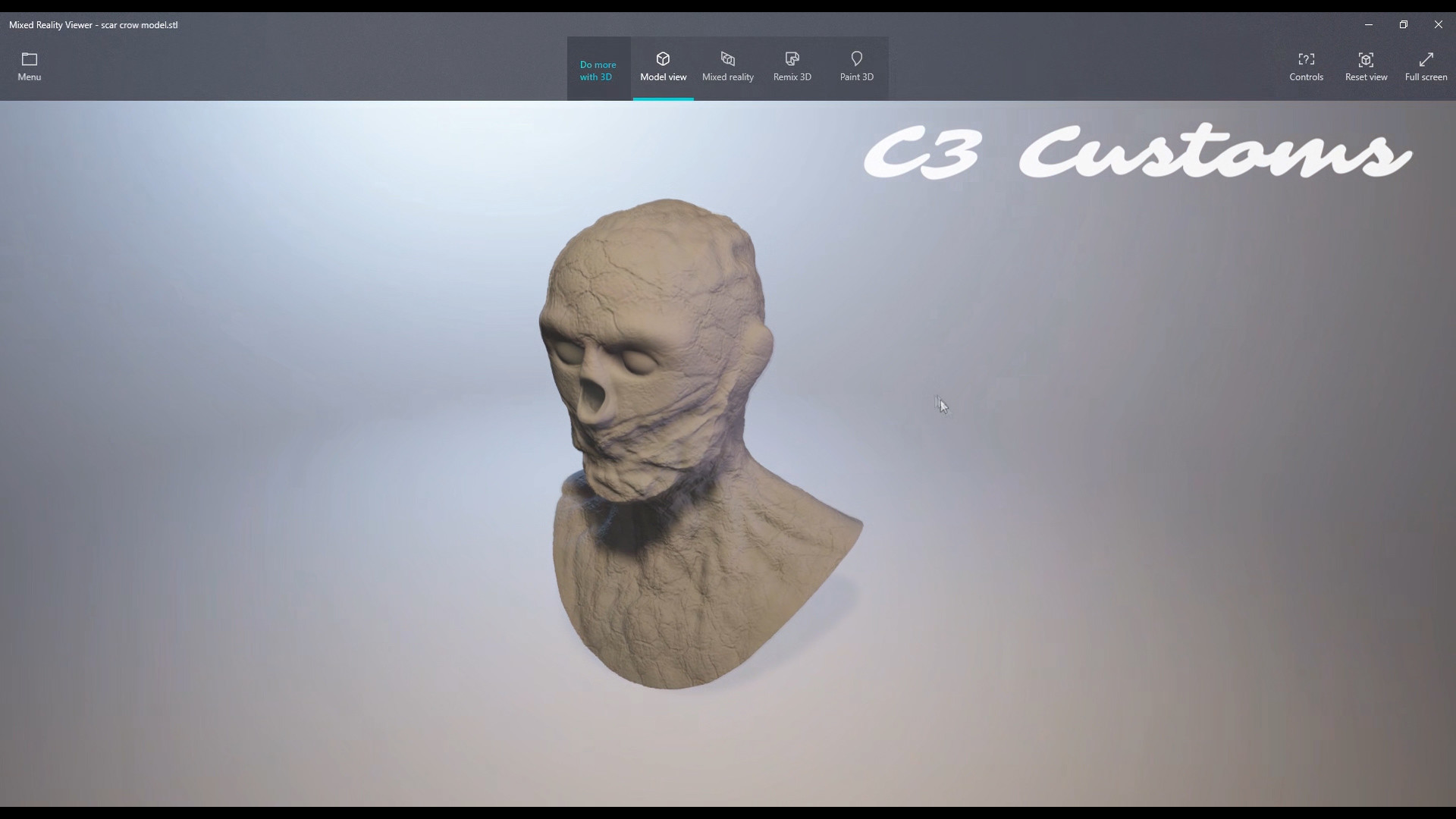Click the Remix 3D text label
Screen dimensions: 1456x819
[x=792, y=77]
